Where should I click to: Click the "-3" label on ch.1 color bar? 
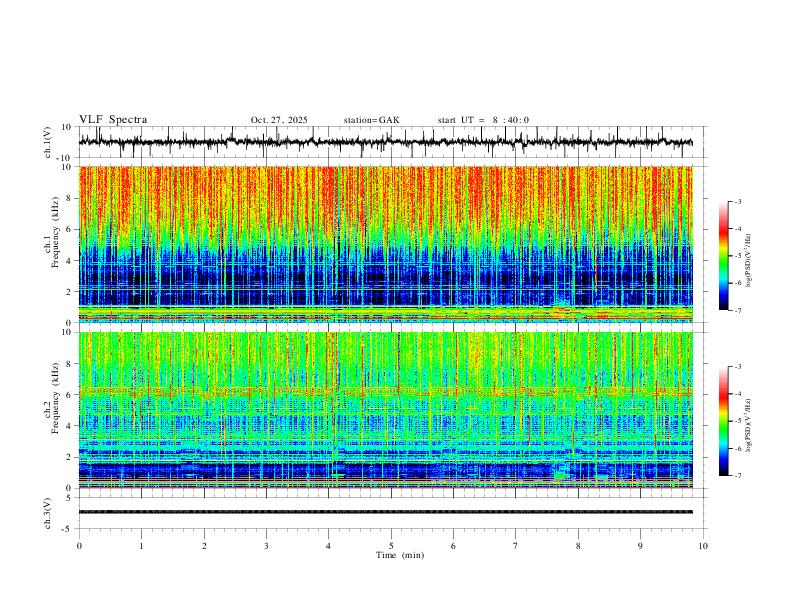tap(737, 201)
